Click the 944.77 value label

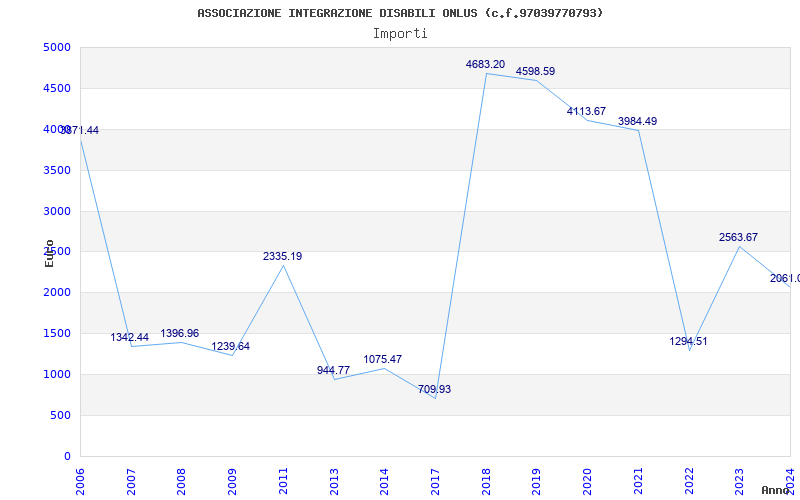pyautogui.click(x=333, y=370)
